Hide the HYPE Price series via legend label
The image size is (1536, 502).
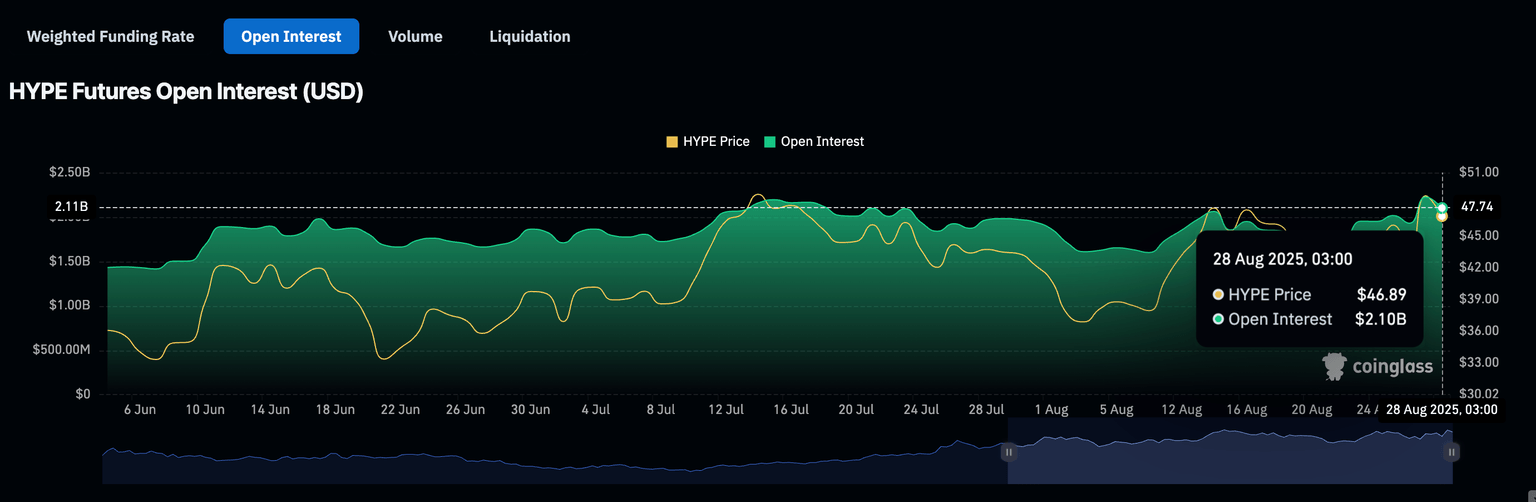point(716,142)
